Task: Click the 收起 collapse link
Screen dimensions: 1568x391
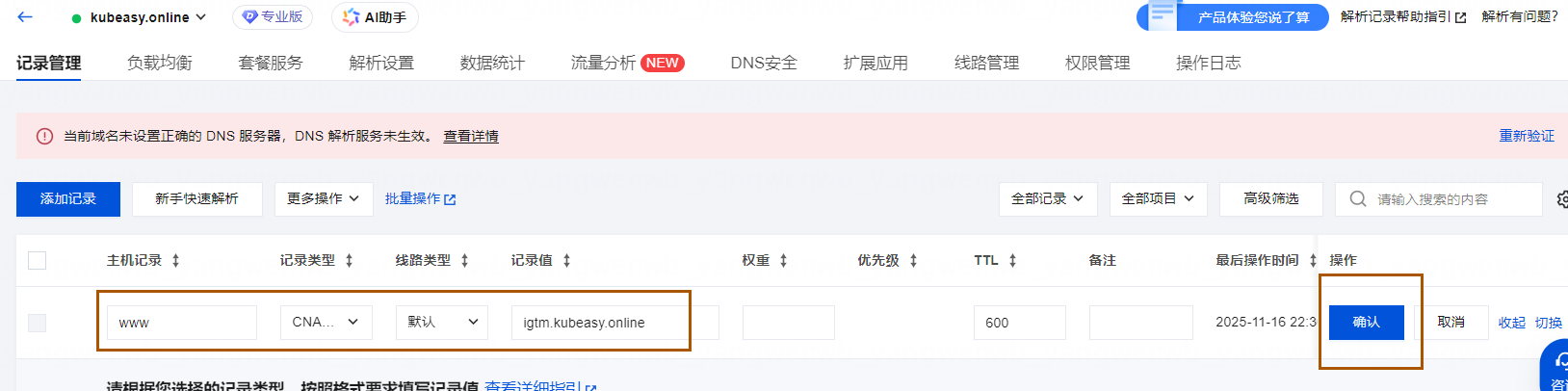Action: click(1512, 323)
